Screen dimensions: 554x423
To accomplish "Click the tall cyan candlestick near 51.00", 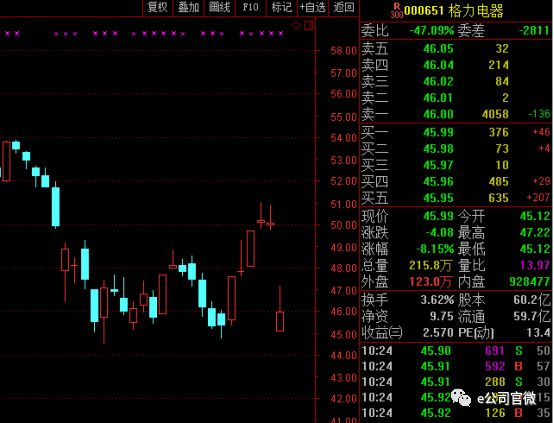I will (x=56, y=207).
